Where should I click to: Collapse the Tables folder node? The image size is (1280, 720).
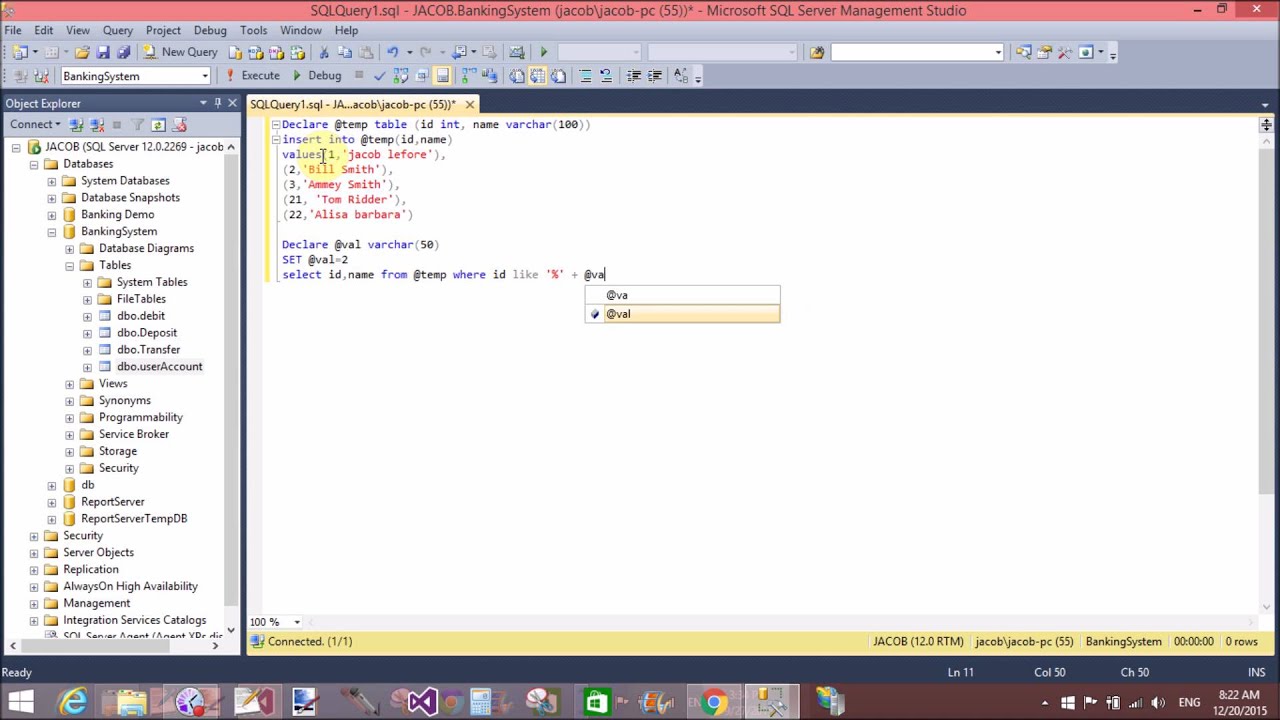70,266
